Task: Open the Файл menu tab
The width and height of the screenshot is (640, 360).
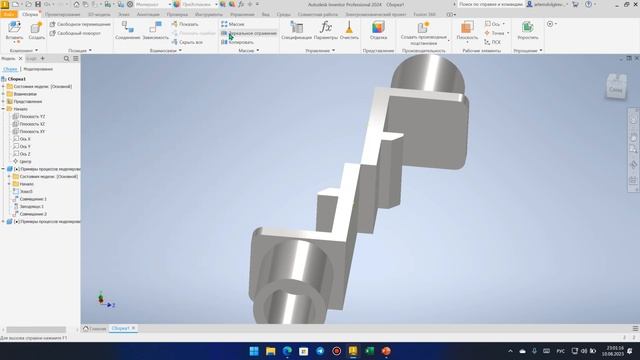Action: [9, 14]
